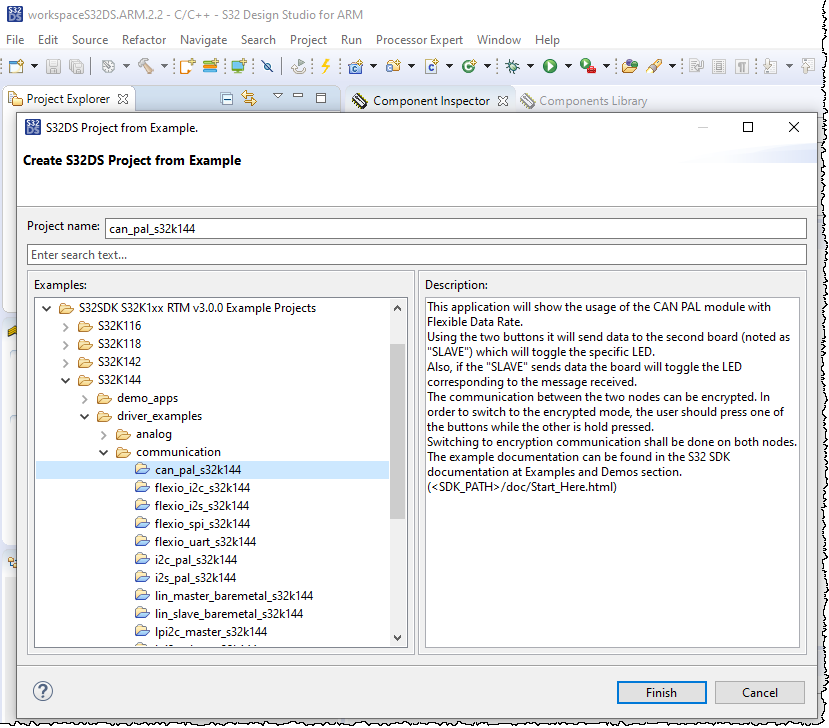Open the New class dropdown arrow

coord(487,66)
